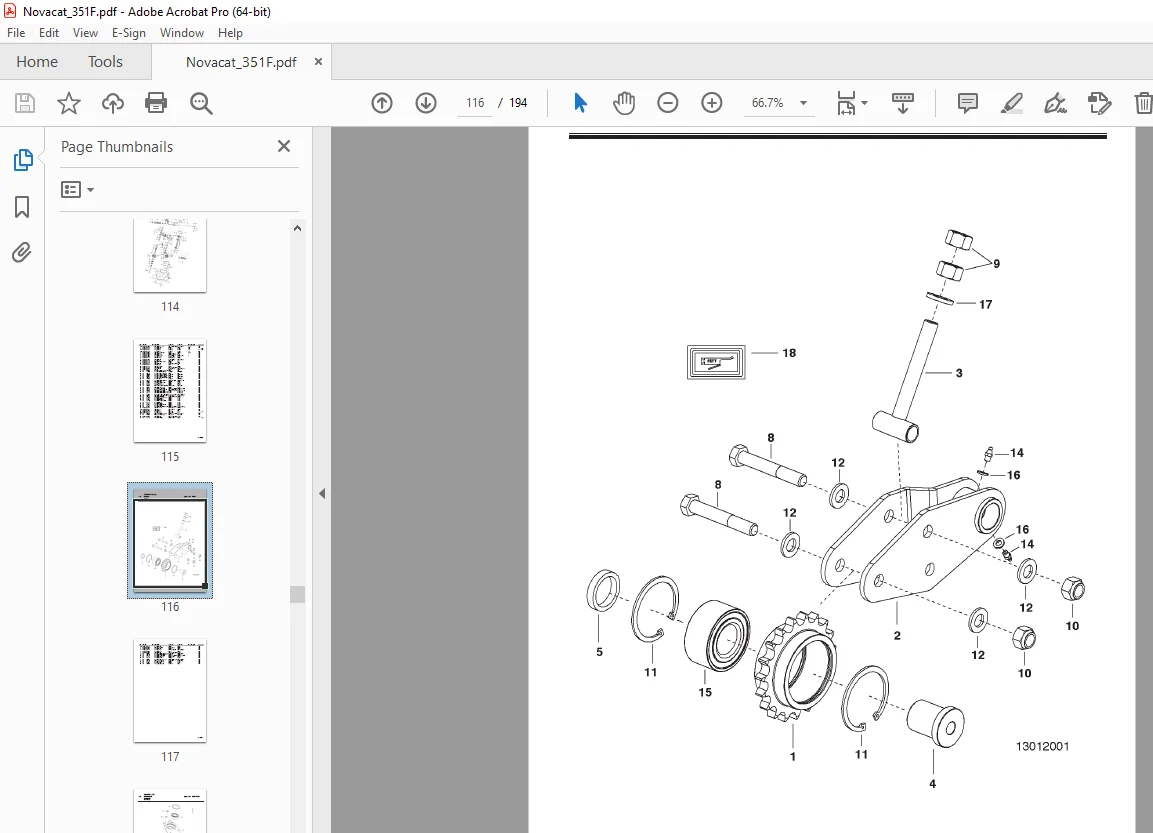The height and width of the screenshot is (833, 1153).
Task: Print the document via printer icon
Action: 156,103
